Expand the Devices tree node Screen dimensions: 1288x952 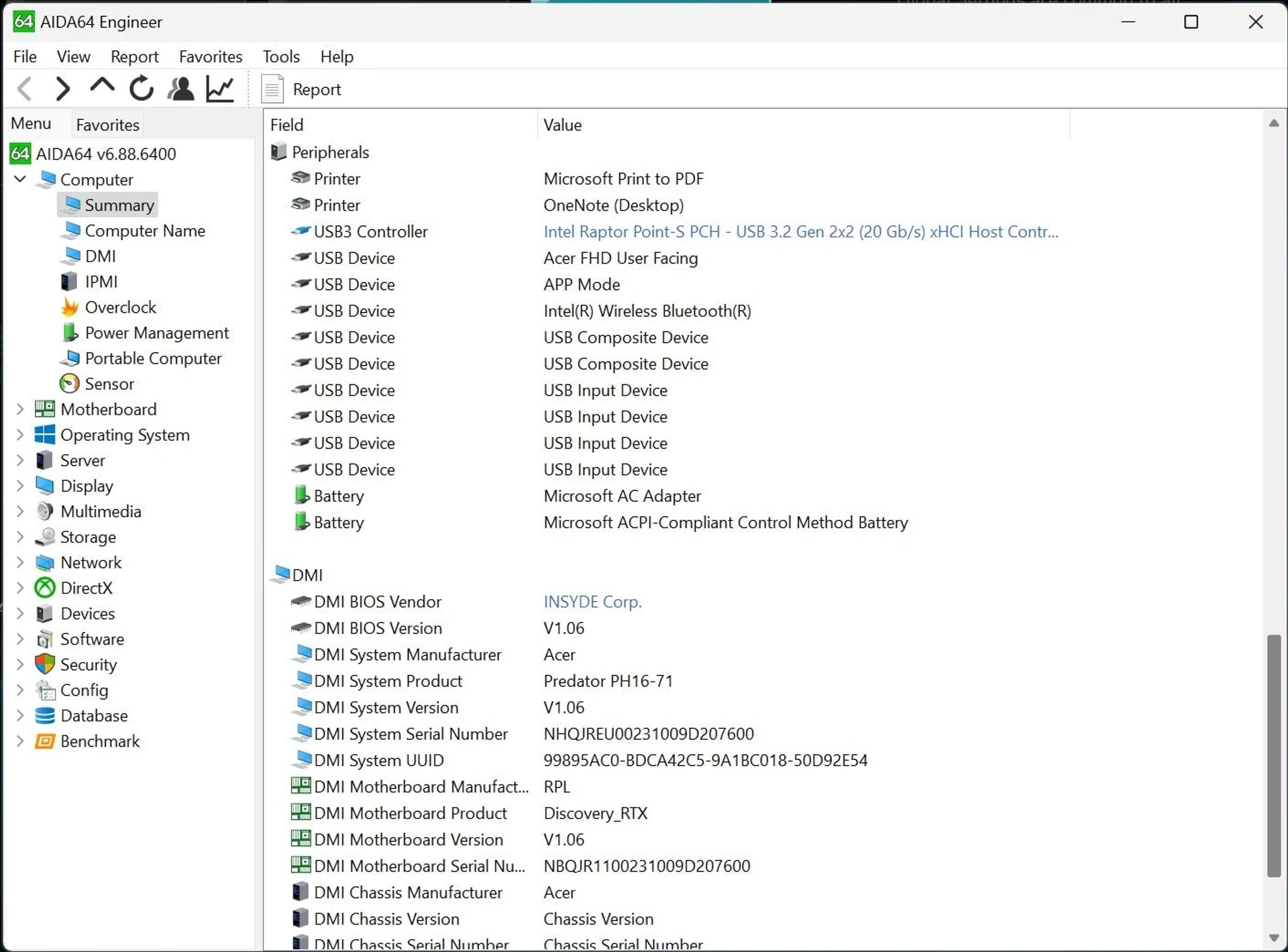click(x=20, y=613)
